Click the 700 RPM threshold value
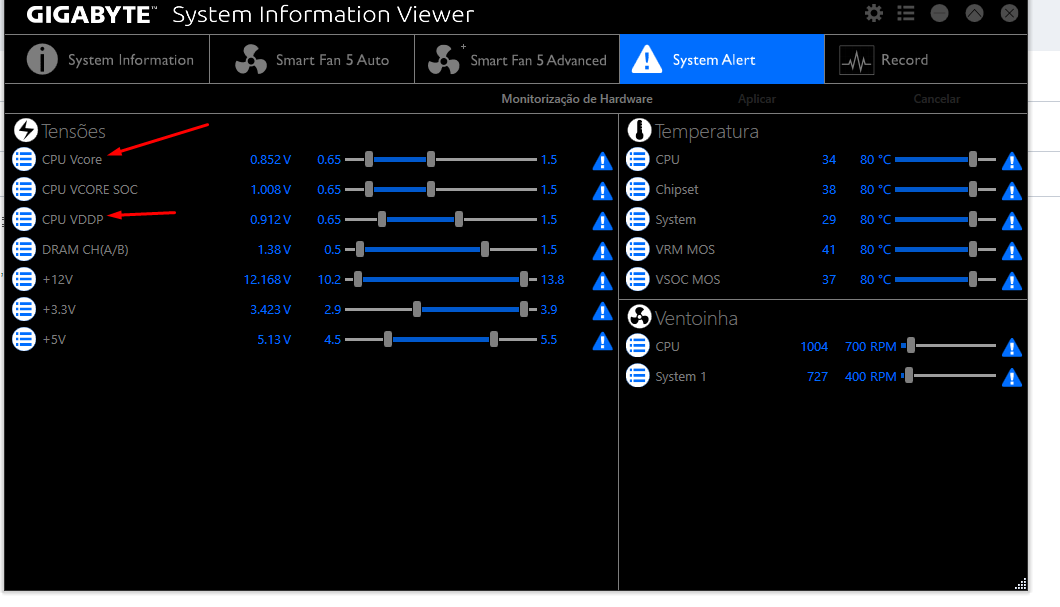Viewport: 1060px width, 607px height. pos(870,346)
